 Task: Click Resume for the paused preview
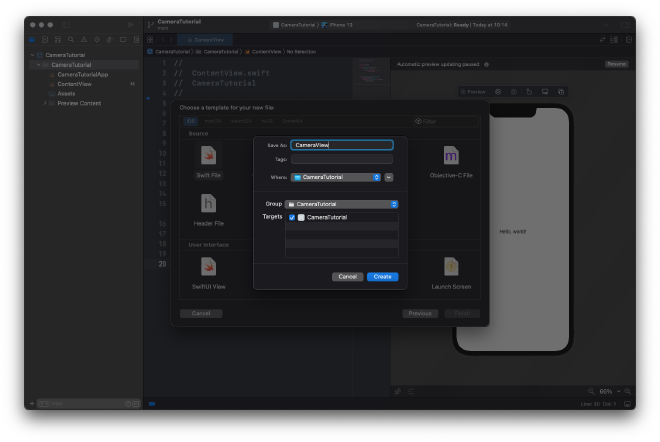(x=616, y=64)
